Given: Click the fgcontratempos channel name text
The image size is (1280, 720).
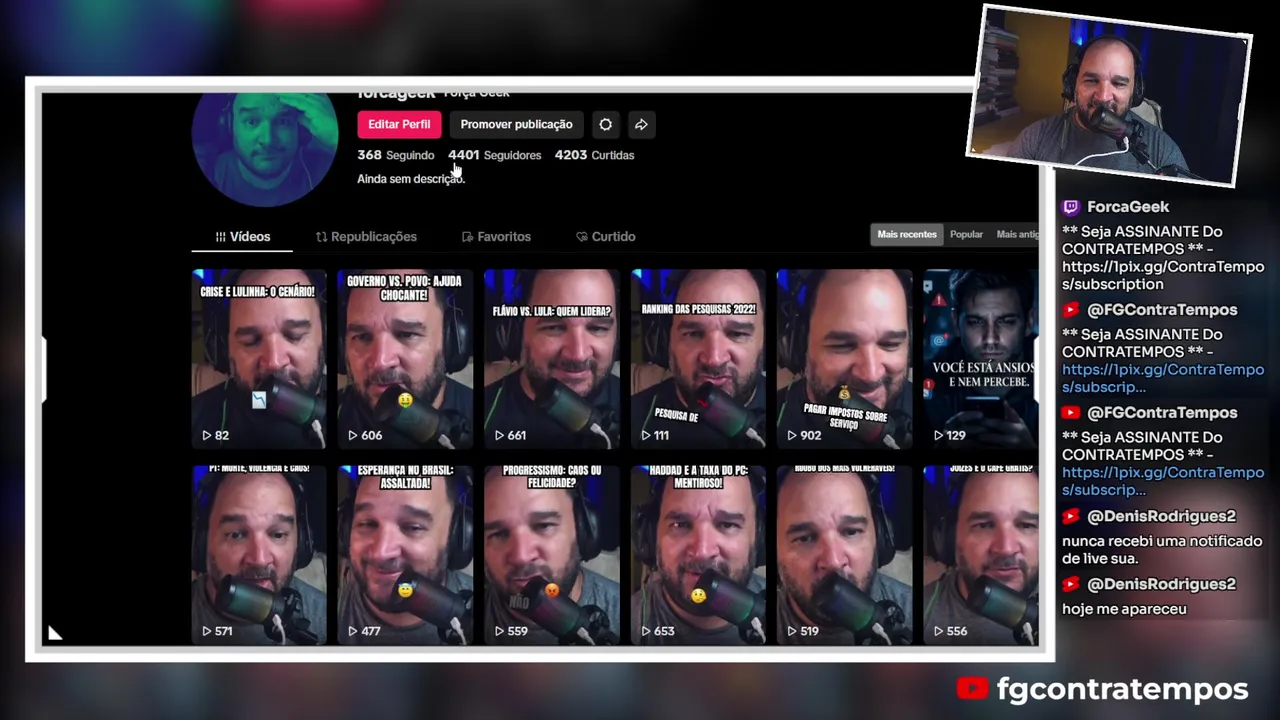Looking at the screenshot, I should tap(1122, 689).
